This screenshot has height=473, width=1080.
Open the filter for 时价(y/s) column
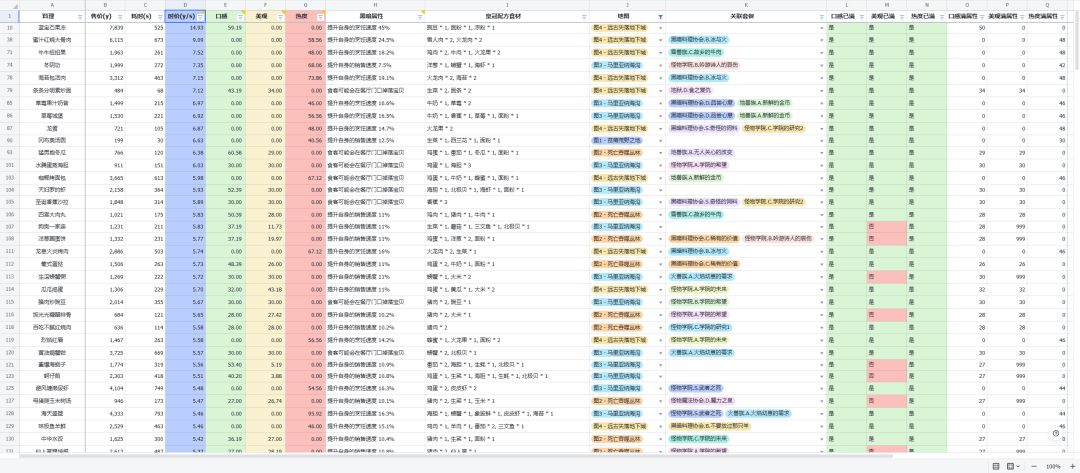(200, 16)
